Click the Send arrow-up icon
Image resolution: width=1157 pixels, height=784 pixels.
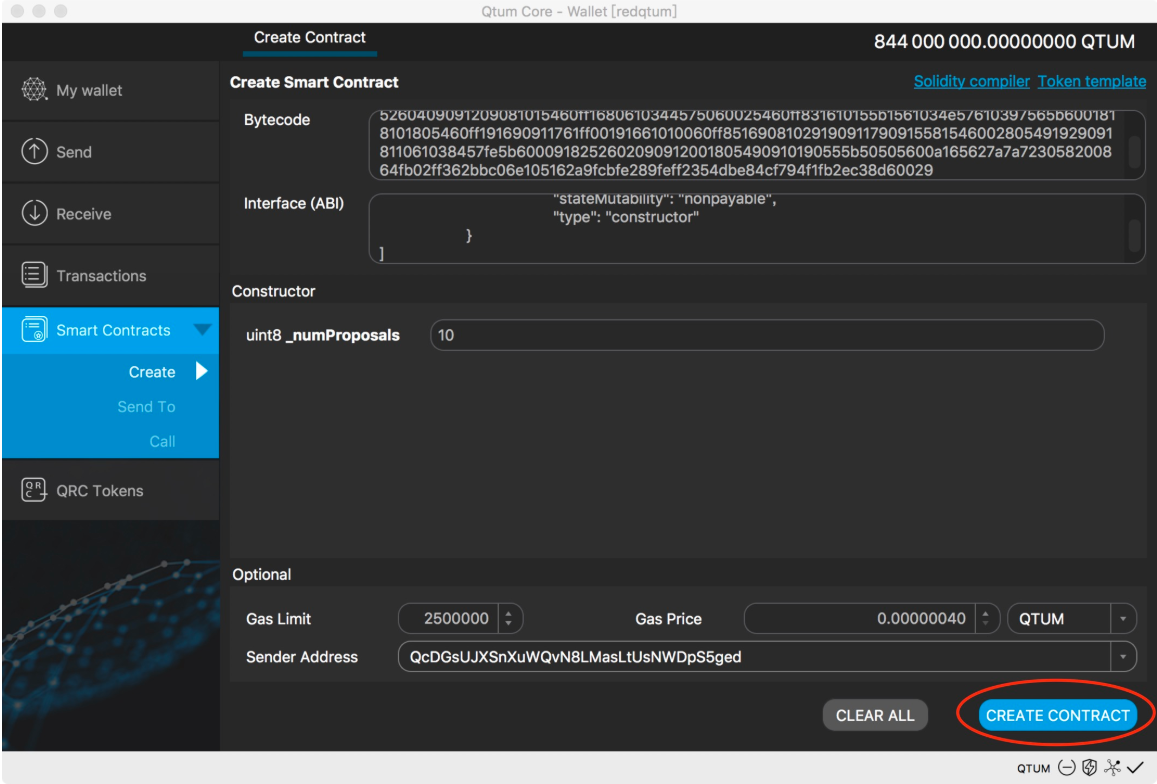(34, 151)
